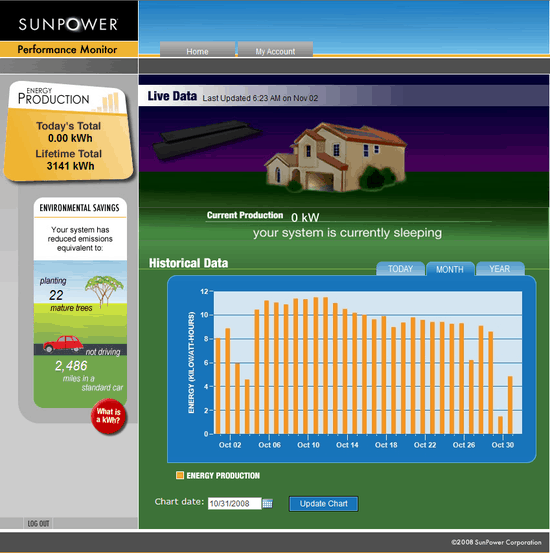550x553 pixels.
Task: Click the Oct 18 axis label
Action: pos(386,445)
